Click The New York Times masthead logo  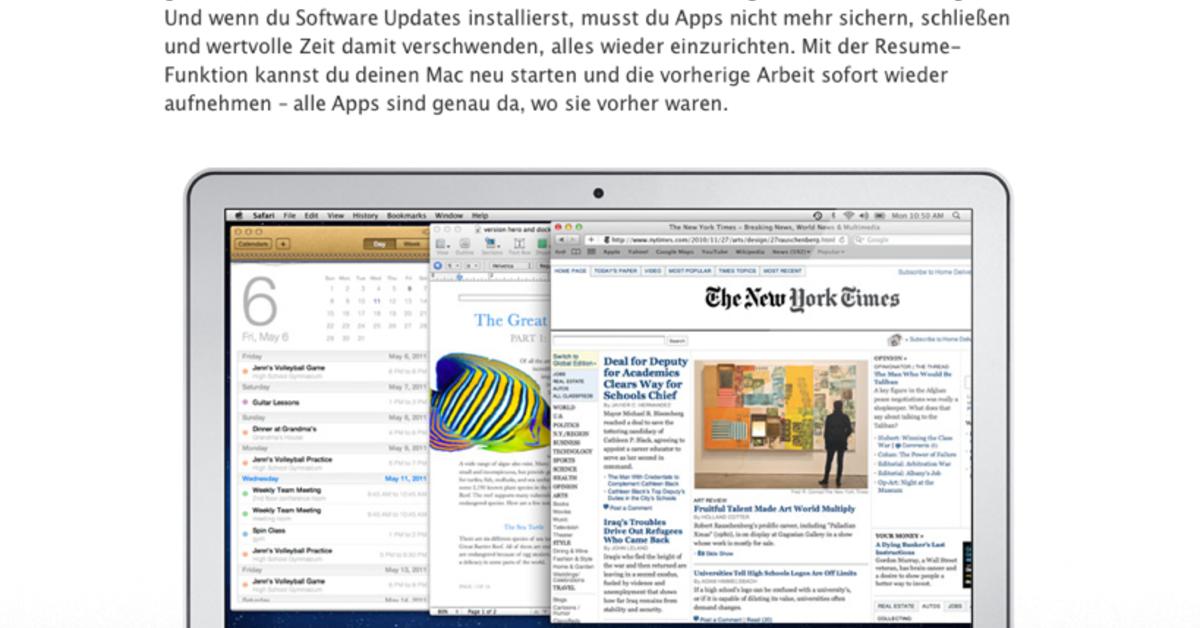click(802, 298)
